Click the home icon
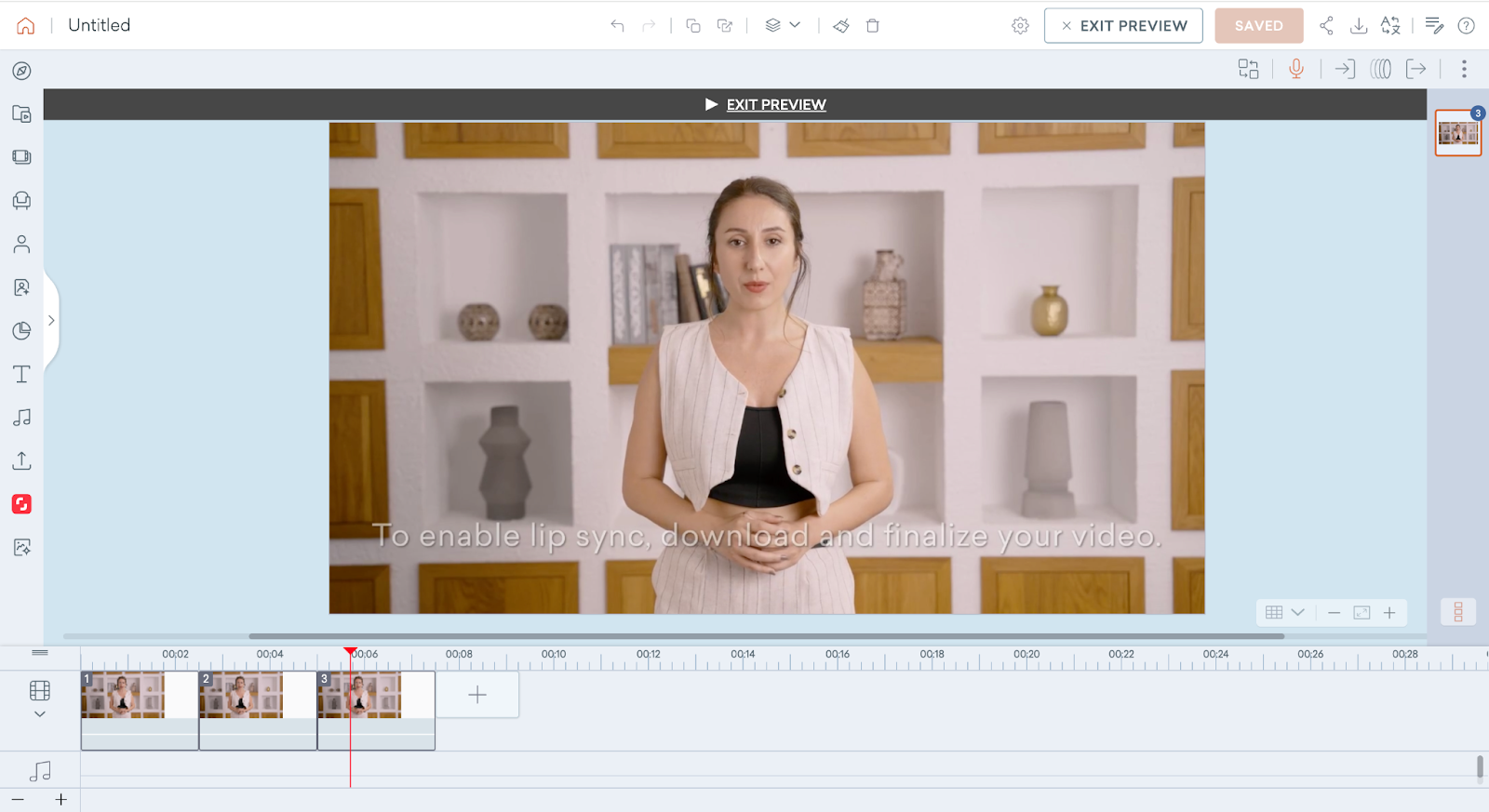Screen dimensions: 1489x812 [26, 26]
